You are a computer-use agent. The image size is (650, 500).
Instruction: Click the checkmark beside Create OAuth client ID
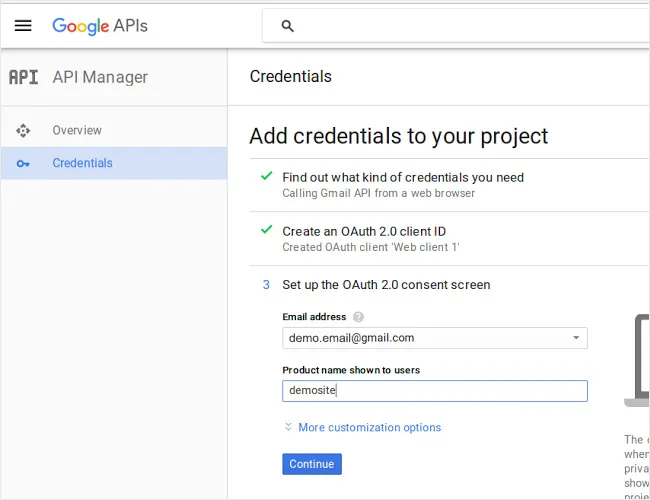coord(266,230)
